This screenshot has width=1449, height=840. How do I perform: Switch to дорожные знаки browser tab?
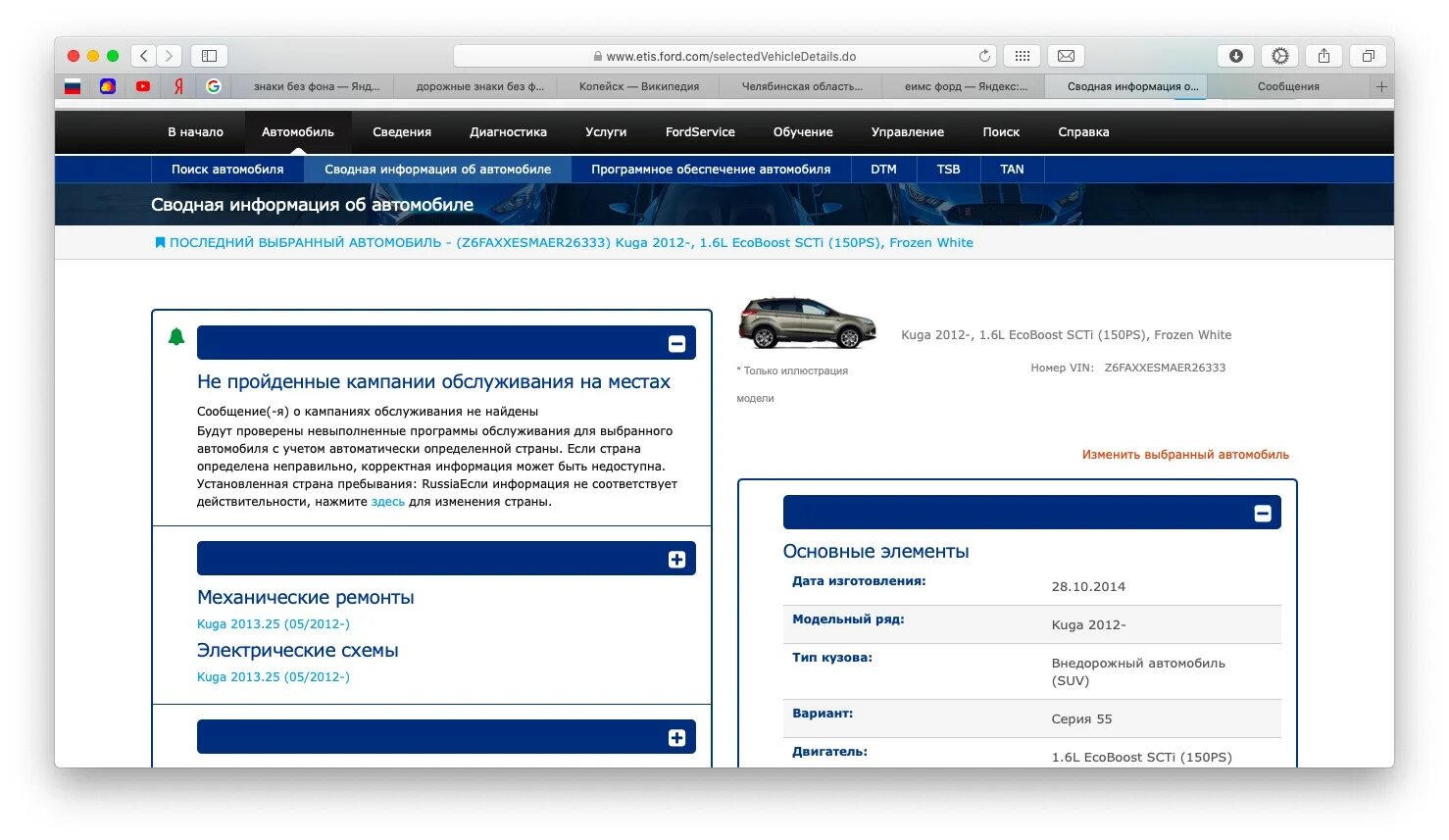pos(475,86)
